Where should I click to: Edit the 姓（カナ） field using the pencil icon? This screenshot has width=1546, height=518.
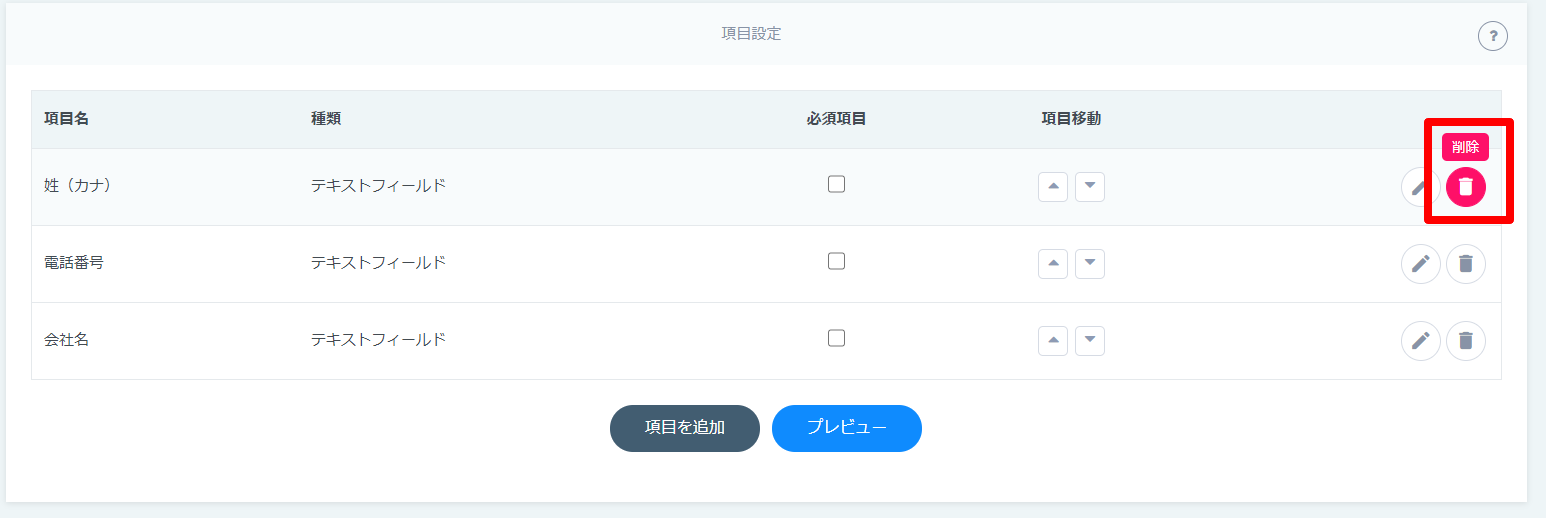tap(1420, 186)
